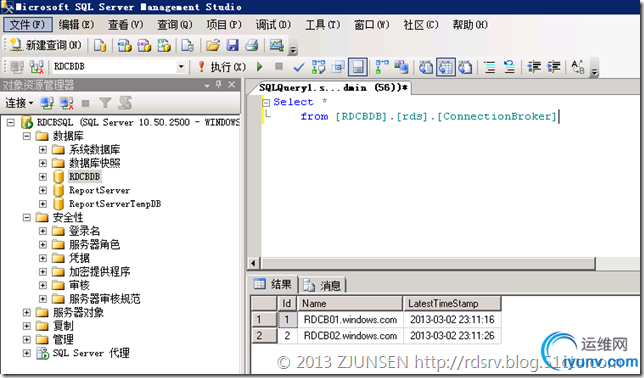Click the Object Explorer Disconnect icon
The width and height of the screenshot is (644, 378).
pos(66,103)
